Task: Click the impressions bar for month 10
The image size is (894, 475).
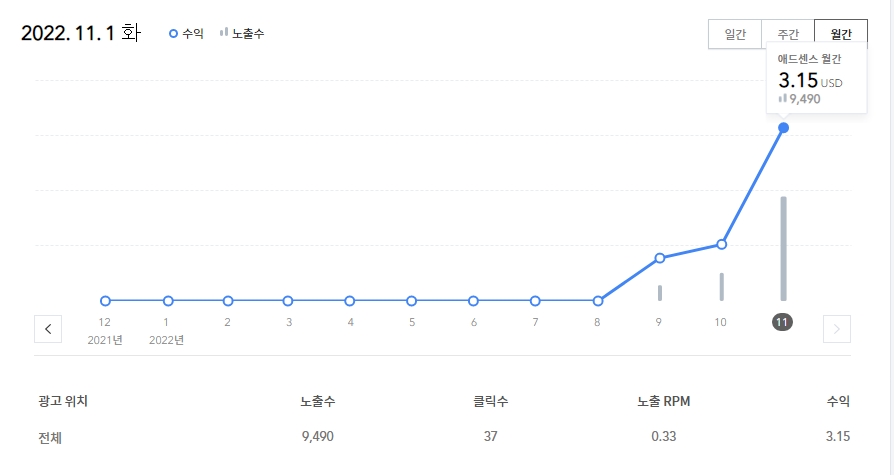Action: pyautogui.click(x=721, y=287)
